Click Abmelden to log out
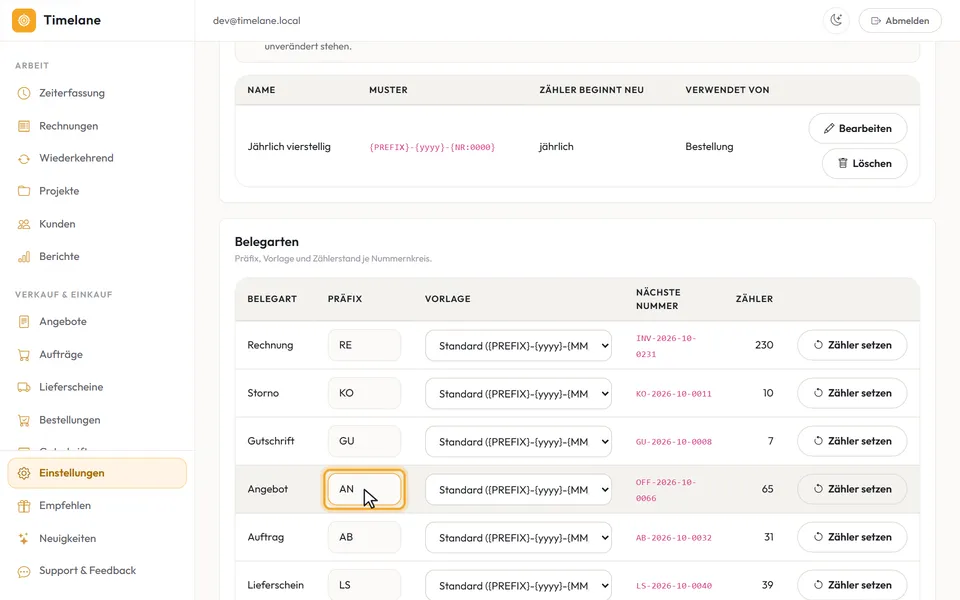Viewport: 960px width, 600px height. tap(900, 21)
